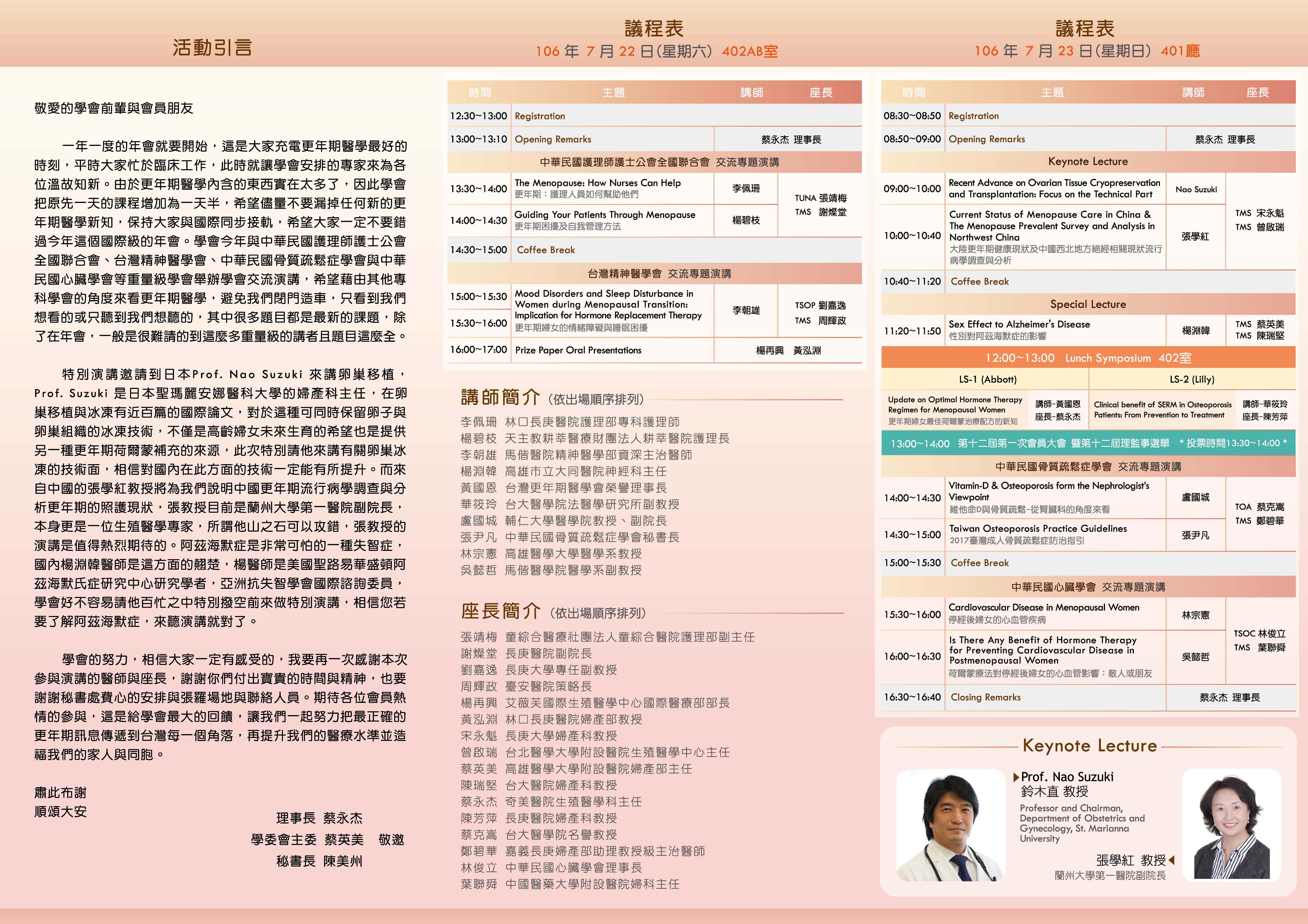Viewport: 1308px width, 924px height.
Task: Click the signature line 理事長 蔡永杰
Action: (320, 819)
